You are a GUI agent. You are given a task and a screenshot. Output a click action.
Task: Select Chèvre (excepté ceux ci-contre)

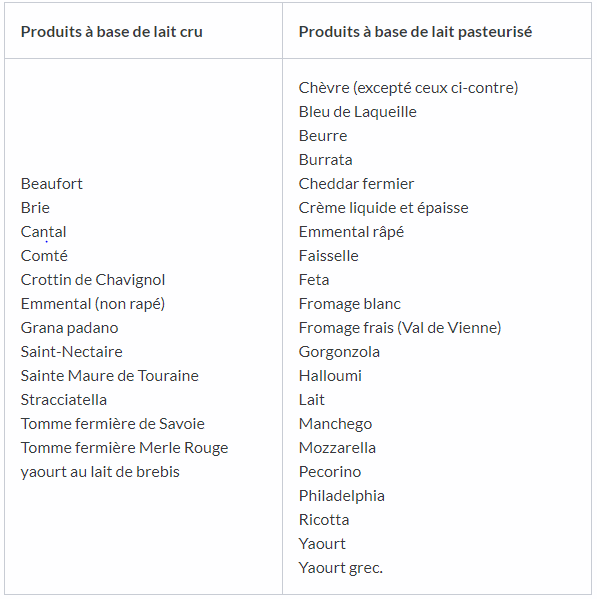point(408,88)
